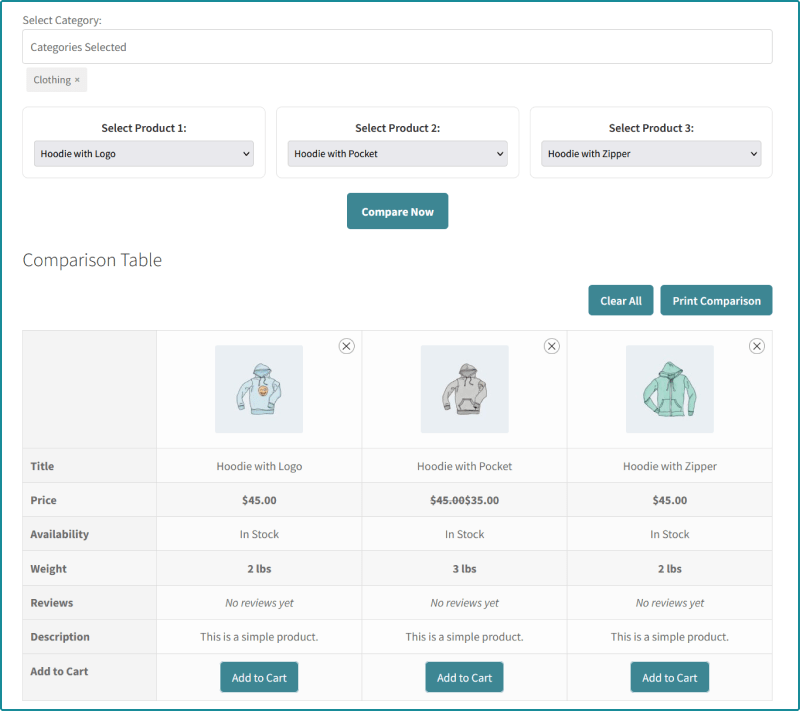Screen dimensions: 800x711
Task: Remove Hoodie with Logo from comparison
Action: pyautogui.click(x=346, y=346)
